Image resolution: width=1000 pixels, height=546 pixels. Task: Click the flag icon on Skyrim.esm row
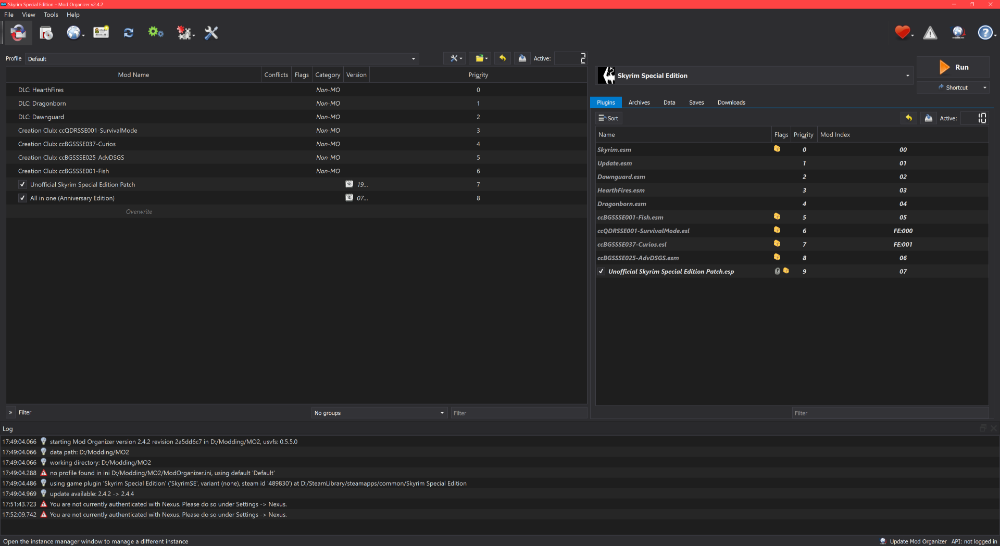[777, 149]
